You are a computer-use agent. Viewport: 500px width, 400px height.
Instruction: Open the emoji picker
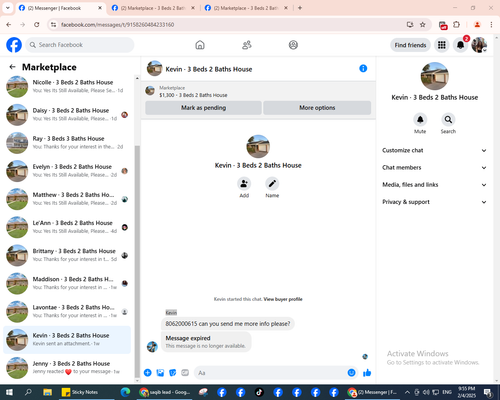pyautogui.click(x=351, y=373)
